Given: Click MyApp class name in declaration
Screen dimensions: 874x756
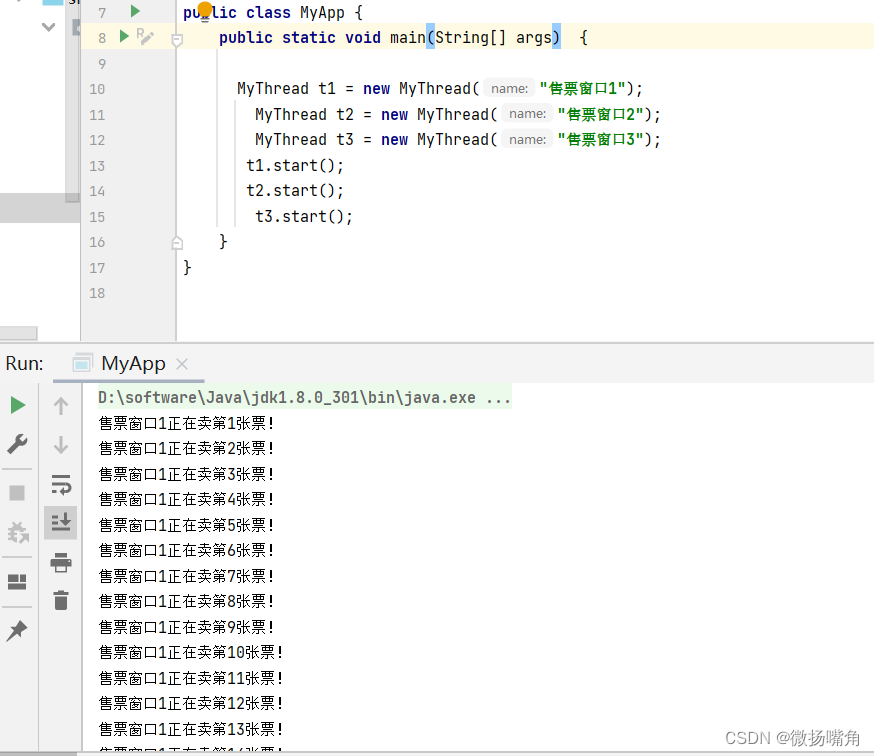Looking at the screenshot, I should pyautogui.click(x=322, y=12).
